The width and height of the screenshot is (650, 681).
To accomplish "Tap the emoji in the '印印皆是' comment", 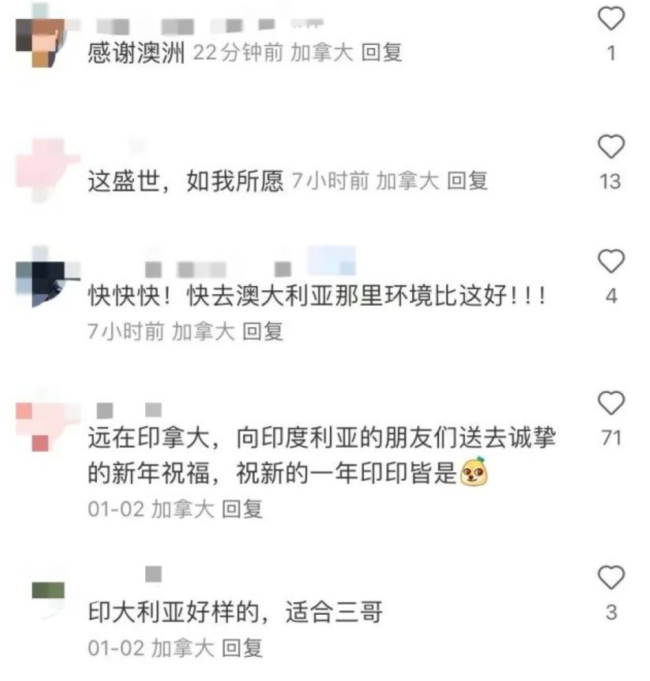I will 474,471.
